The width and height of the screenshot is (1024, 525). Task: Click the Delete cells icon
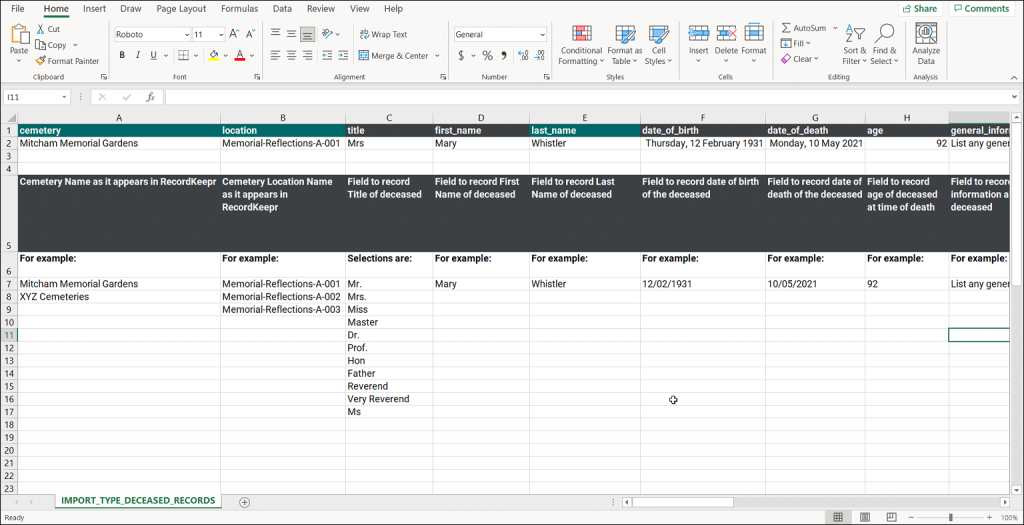[726, 34]
